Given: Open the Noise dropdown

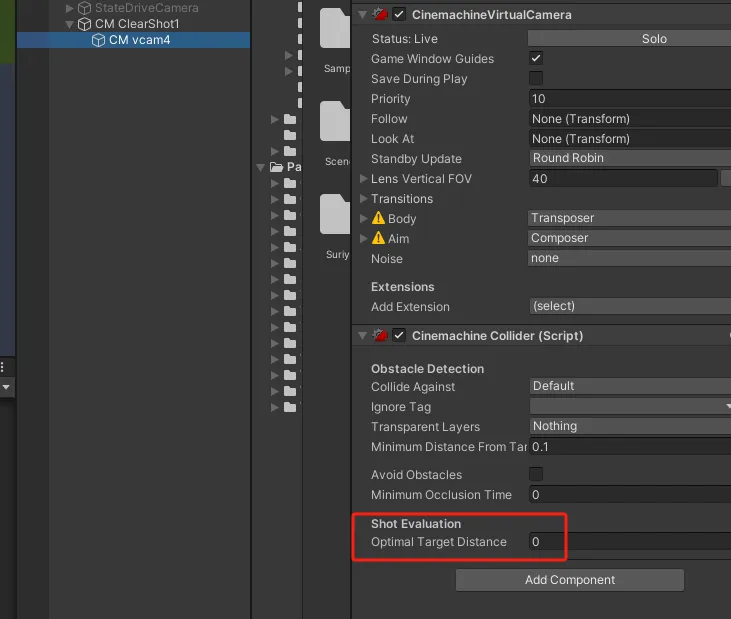Looking at the screenshot, I should click(629, 258).
